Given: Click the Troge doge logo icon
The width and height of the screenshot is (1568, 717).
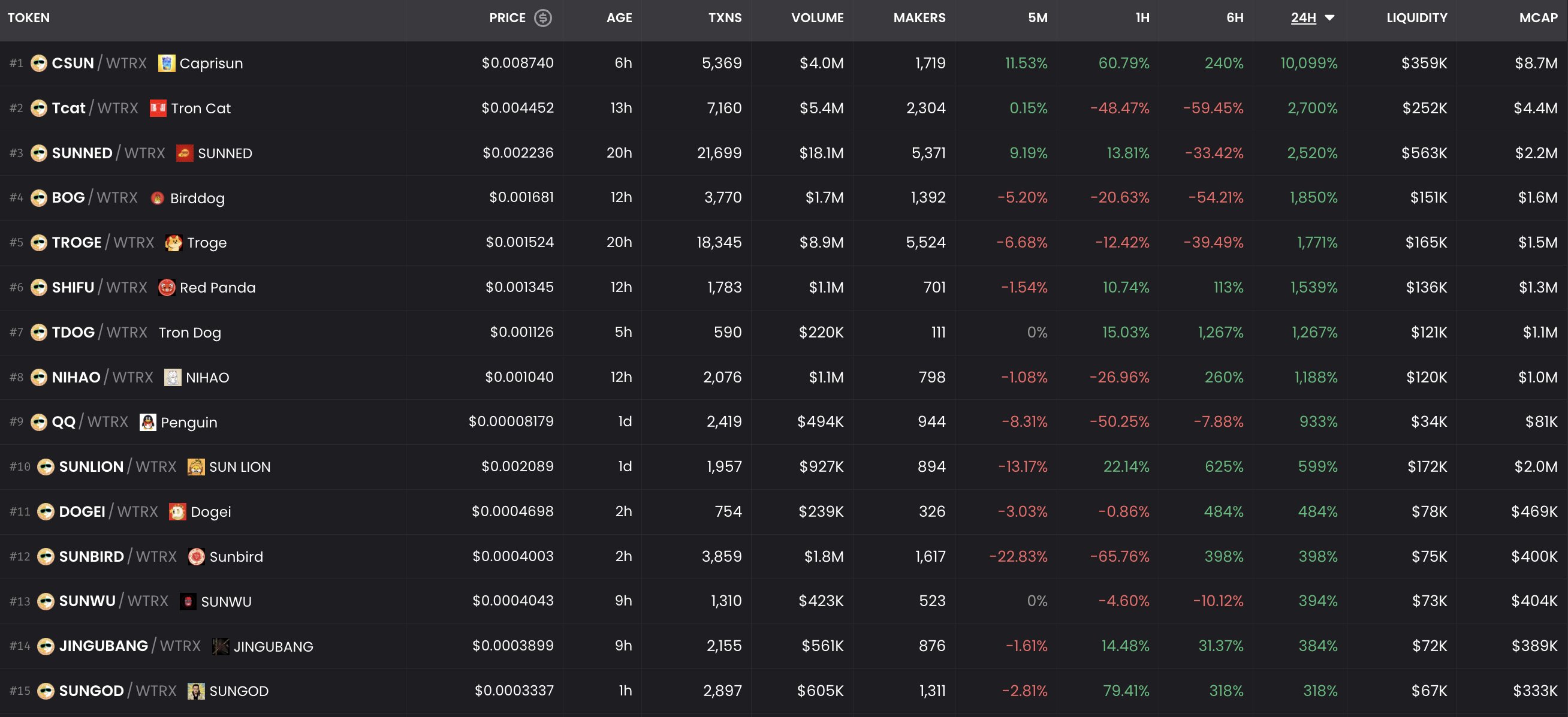Looking at the screenshot, I should pos(173,243).
